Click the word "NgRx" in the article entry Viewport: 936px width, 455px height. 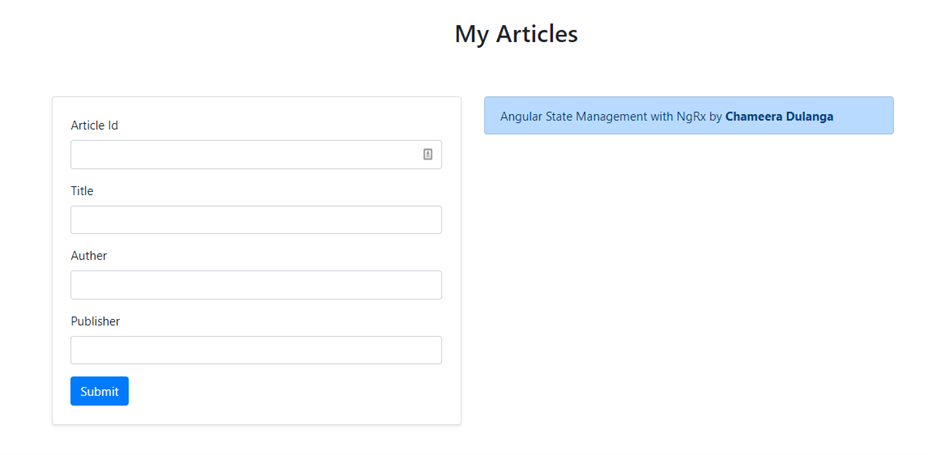[691, 116]
